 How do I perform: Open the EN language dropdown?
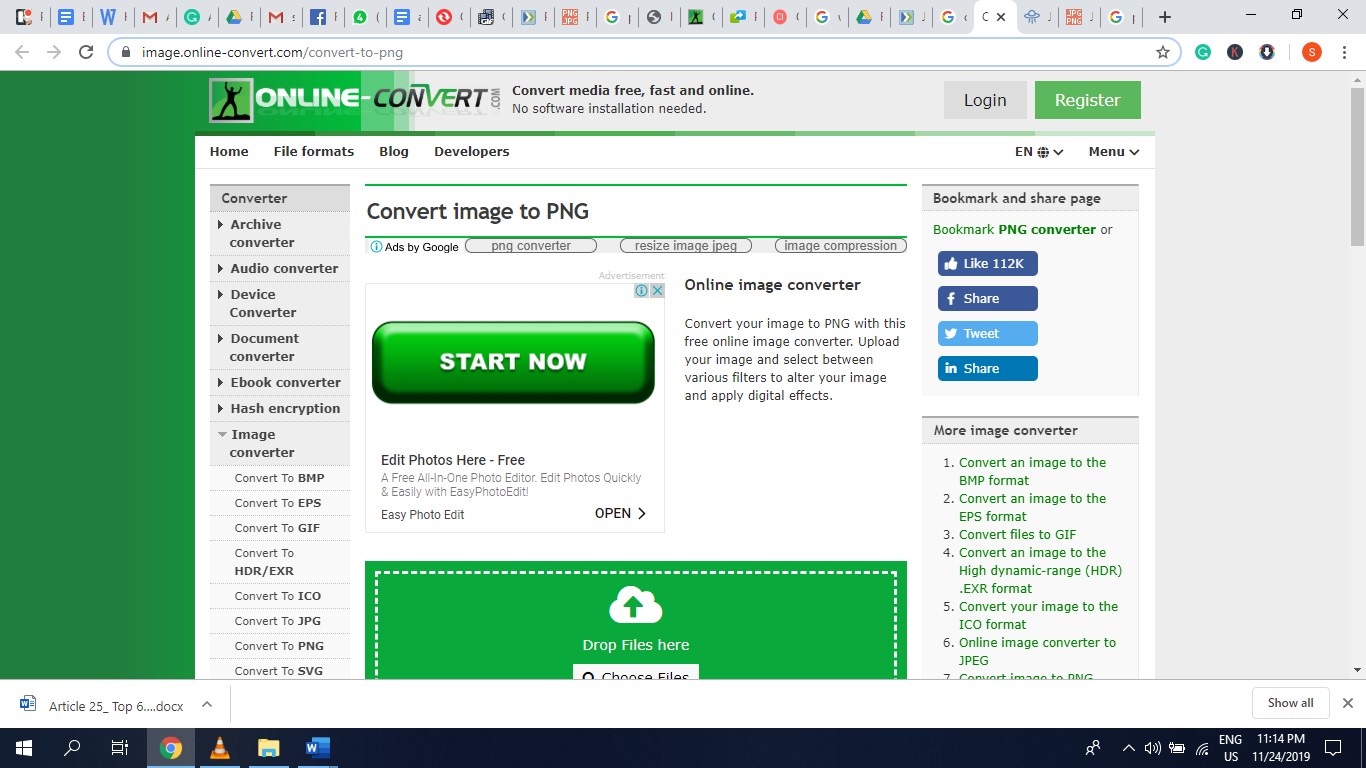pos(1039,152)
